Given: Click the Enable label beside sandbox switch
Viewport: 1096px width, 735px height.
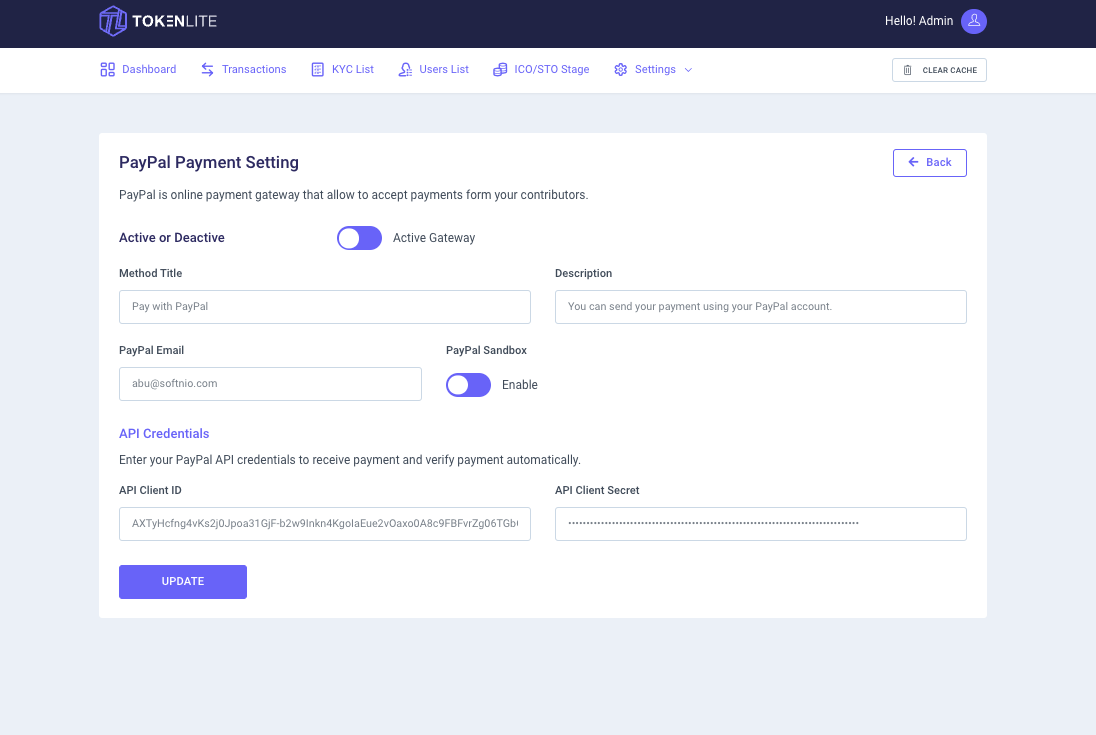Looking at the screenshot, I should [x=519, y=385].
